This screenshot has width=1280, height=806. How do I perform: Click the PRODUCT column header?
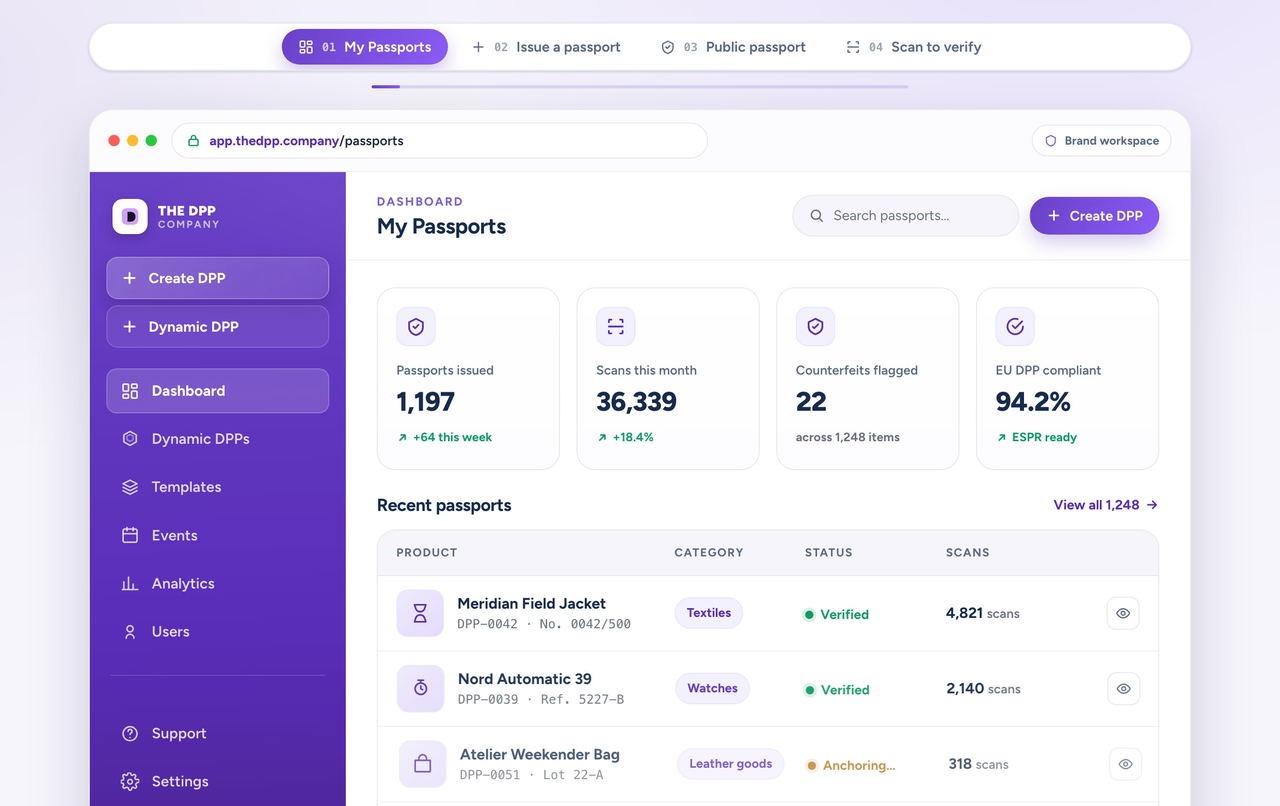pyautogui.click(x=427, y=552)
